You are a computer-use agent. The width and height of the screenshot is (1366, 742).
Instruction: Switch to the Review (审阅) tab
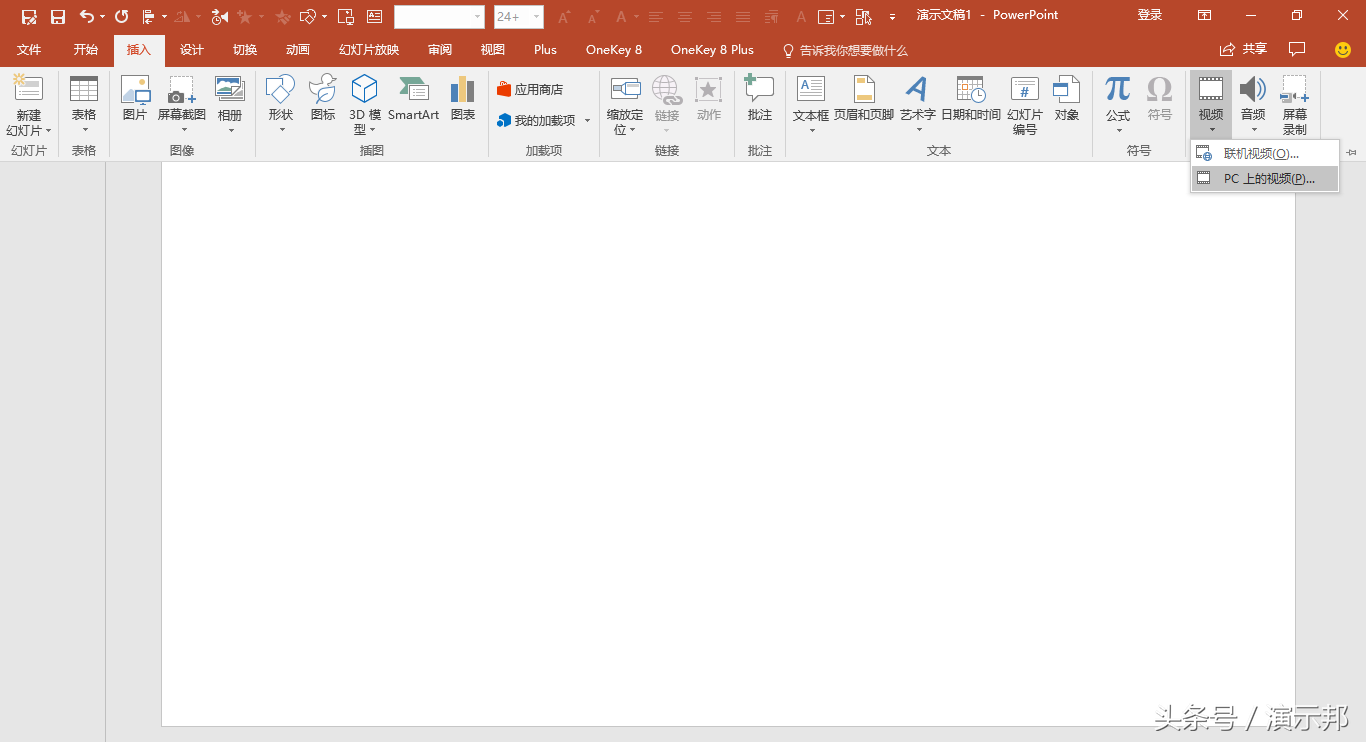point(440,50)
